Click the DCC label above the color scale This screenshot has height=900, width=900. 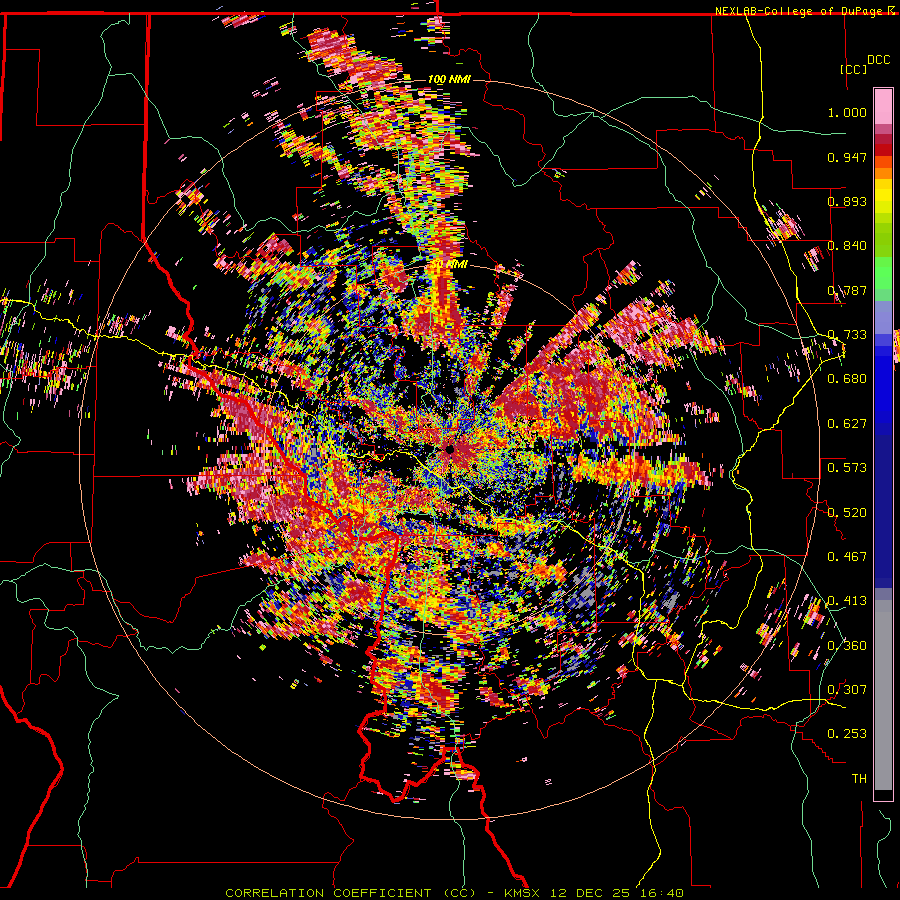point(879,60)
